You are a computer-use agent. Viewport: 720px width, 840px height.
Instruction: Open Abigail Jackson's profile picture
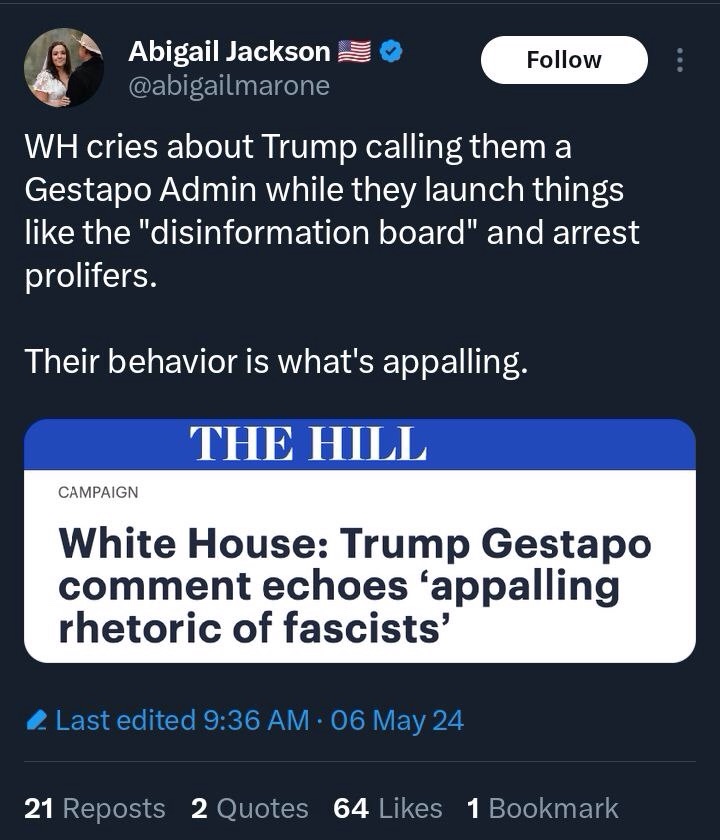[x=63, y=68]
